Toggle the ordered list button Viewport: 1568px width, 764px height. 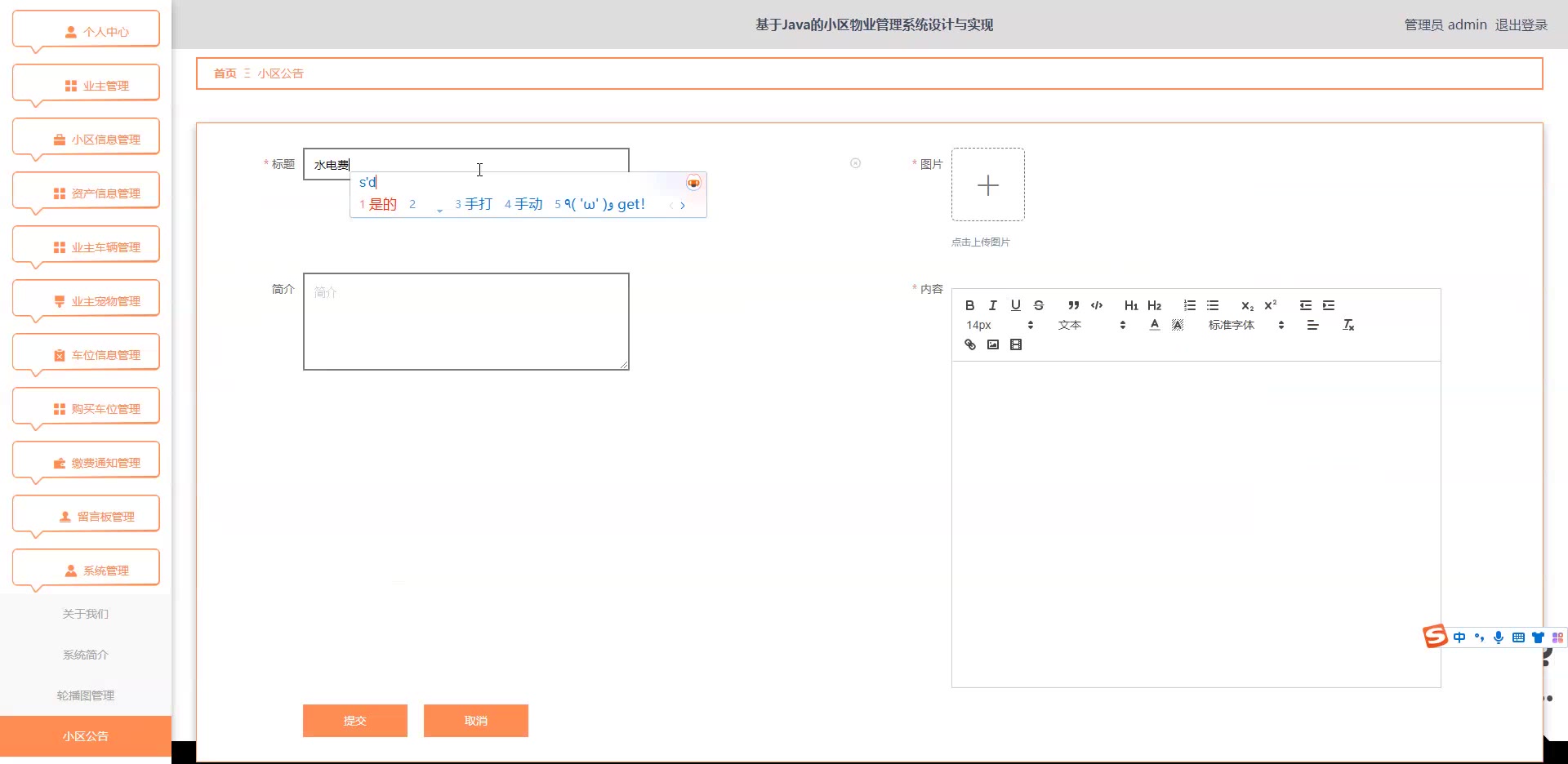click(1189, 305)
